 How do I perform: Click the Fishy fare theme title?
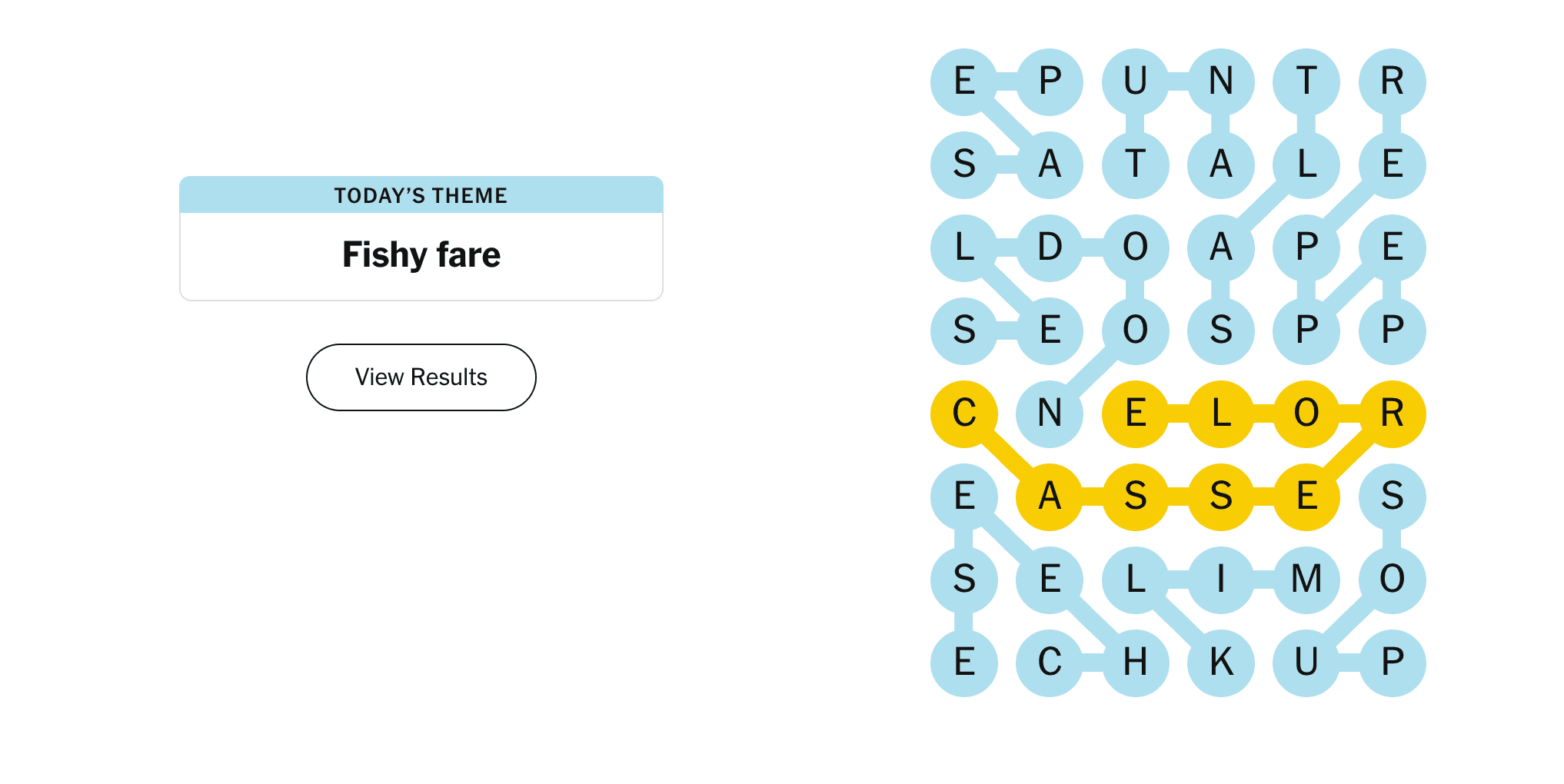click(421, 254)
